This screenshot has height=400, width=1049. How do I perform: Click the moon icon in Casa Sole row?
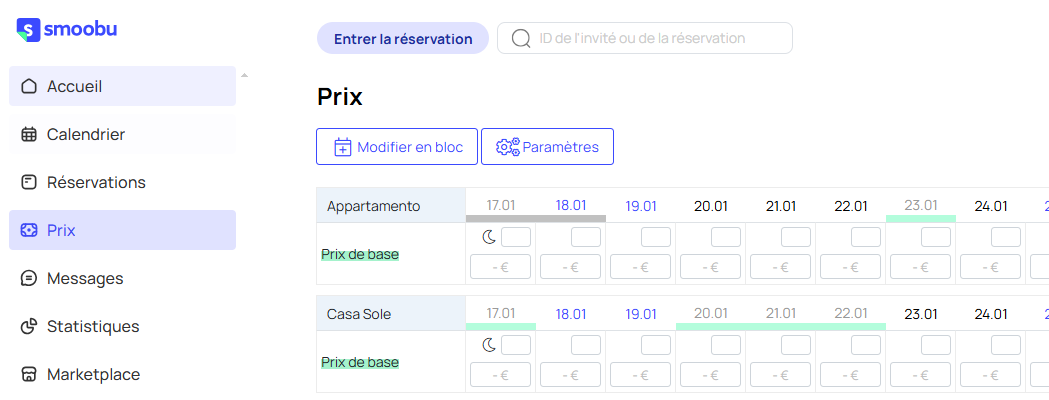[489, 345]
